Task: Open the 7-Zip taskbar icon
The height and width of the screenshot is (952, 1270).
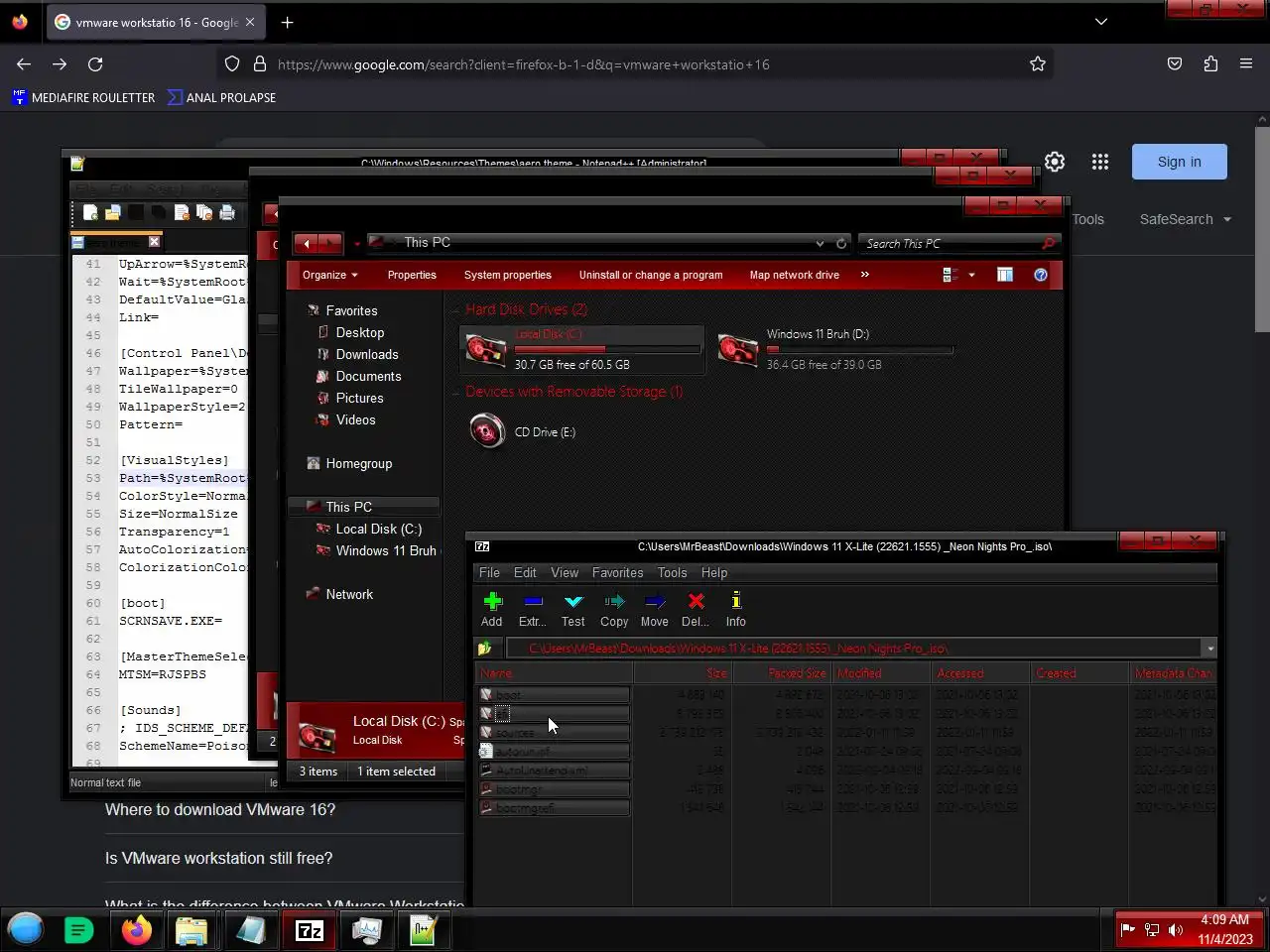Action: (310, 930)
